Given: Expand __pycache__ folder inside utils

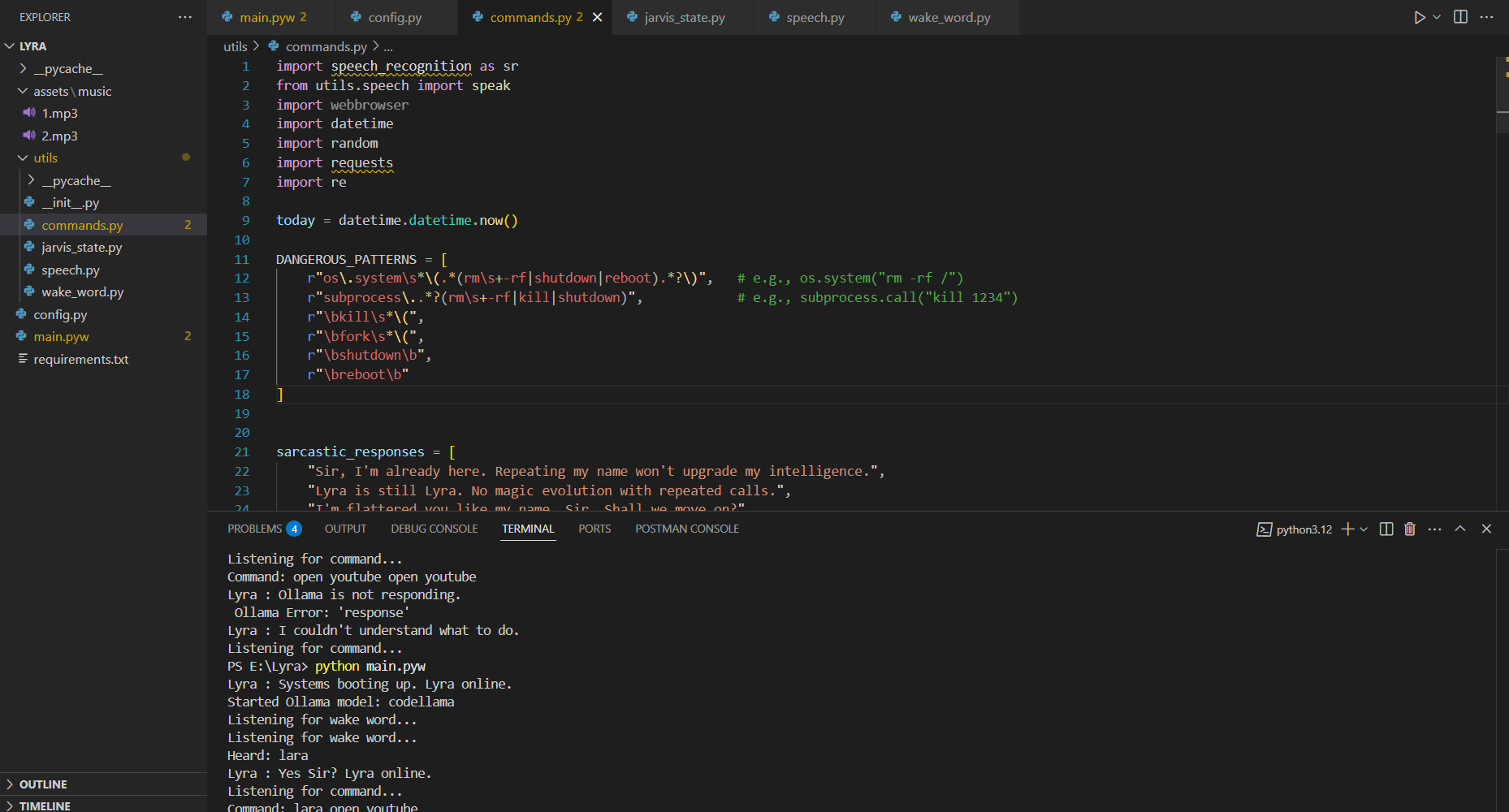Looking at the screenshot, I should [x=31, y=180].
